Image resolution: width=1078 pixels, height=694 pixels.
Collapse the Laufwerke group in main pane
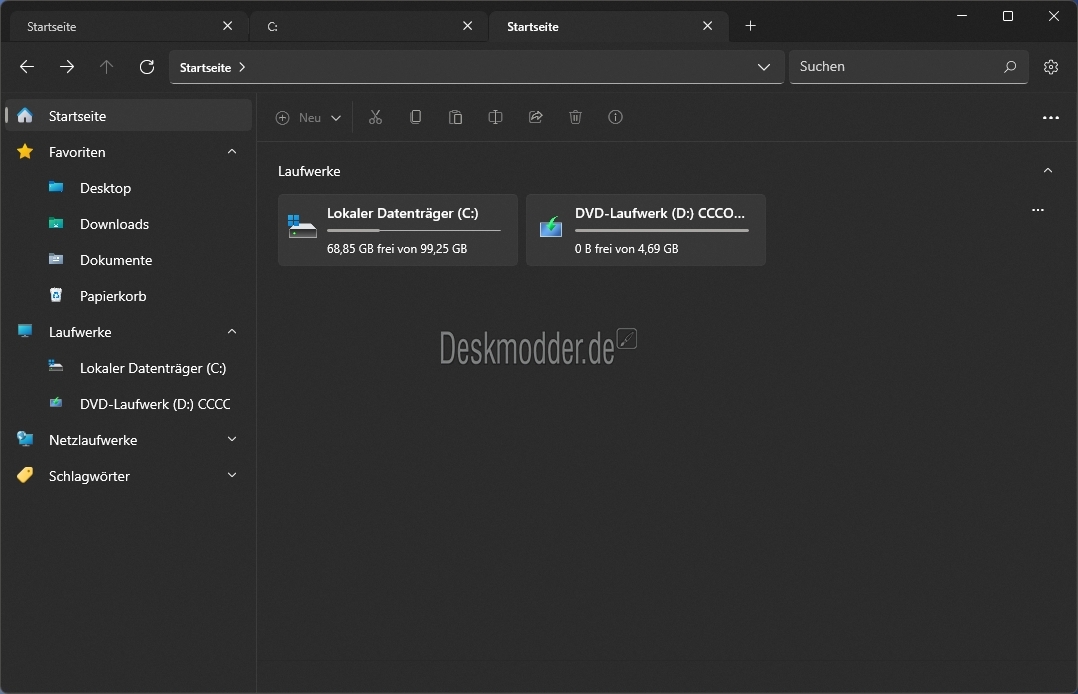pos(1048,171)
